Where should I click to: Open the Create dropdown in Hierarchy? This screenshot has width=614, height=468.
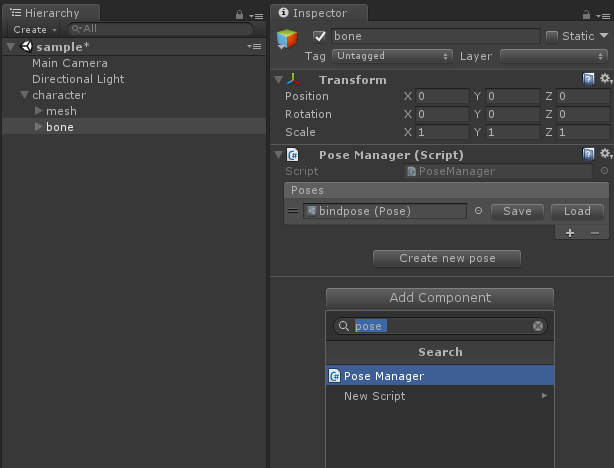(x=35, y=30)
